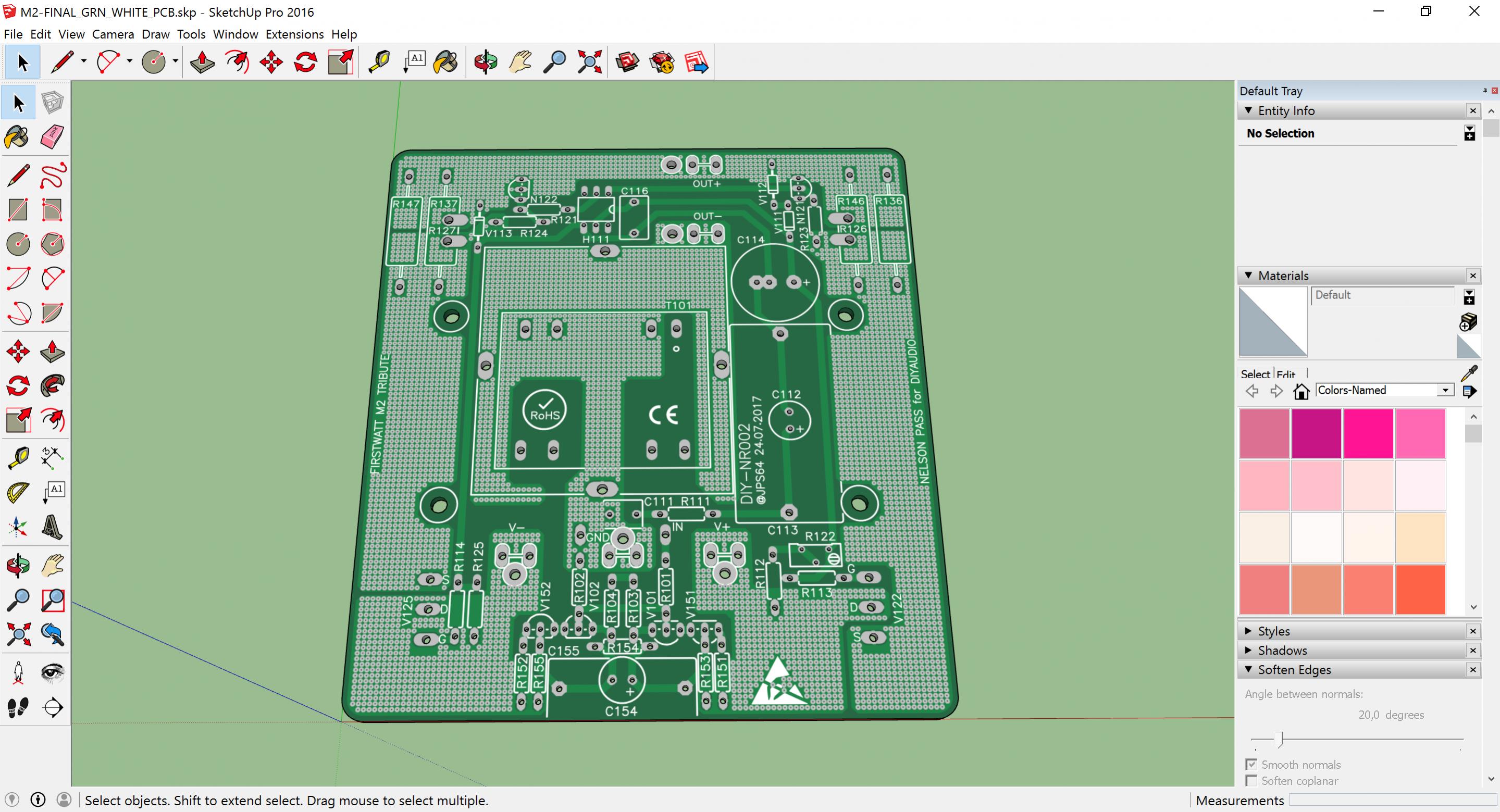Click the credits status bar icon
The width and height of the screenshot is (1500, 812).
(38, 800)
